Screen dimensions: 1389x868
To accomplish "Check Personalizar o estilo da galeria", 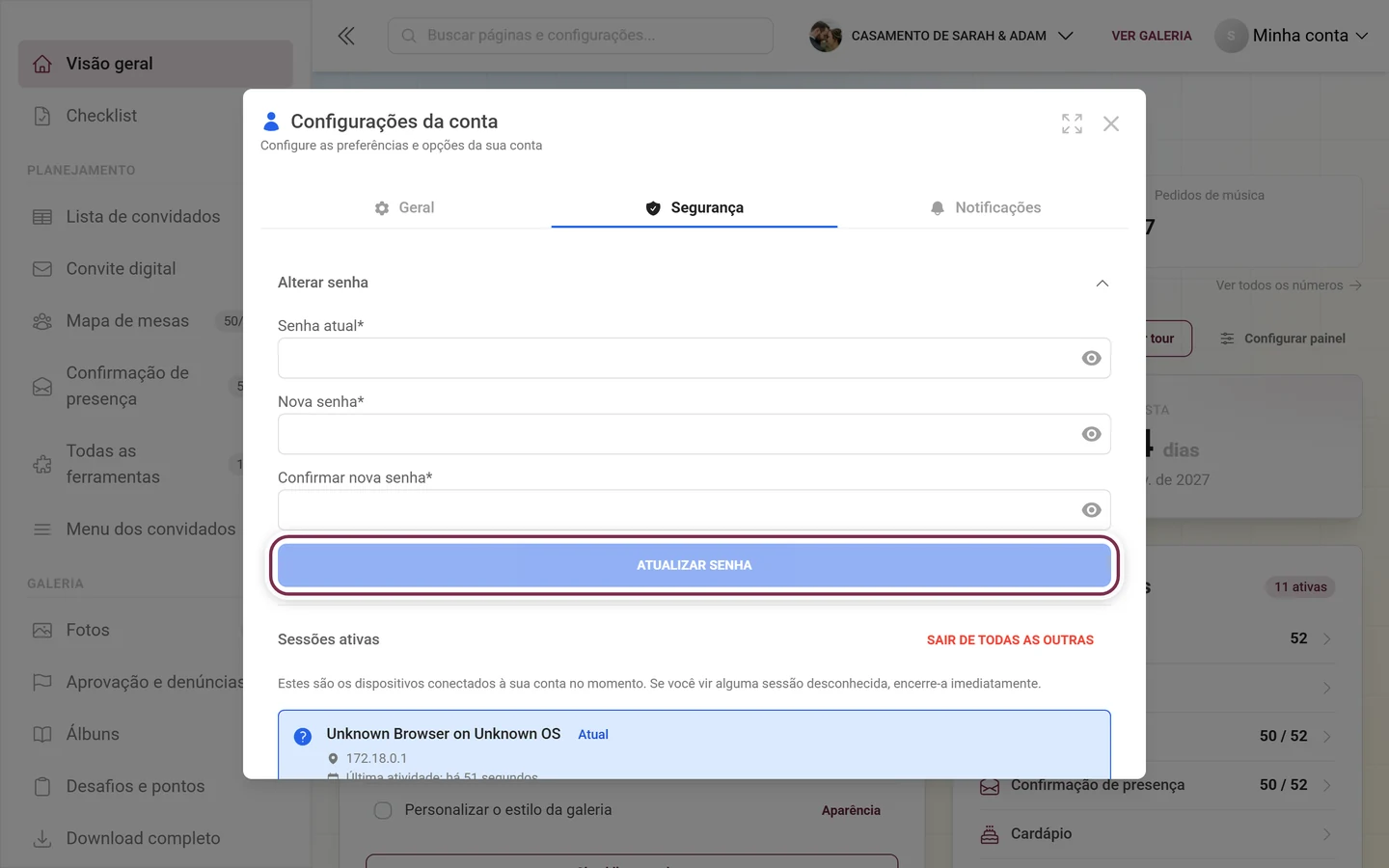I will 383,810.
